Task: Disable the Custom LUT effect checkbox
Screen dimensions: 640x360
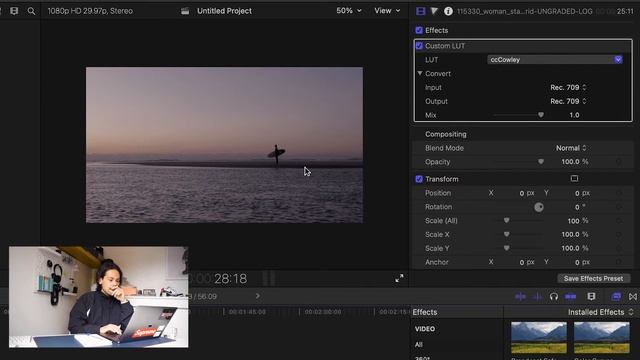Action: pos(419,46)
